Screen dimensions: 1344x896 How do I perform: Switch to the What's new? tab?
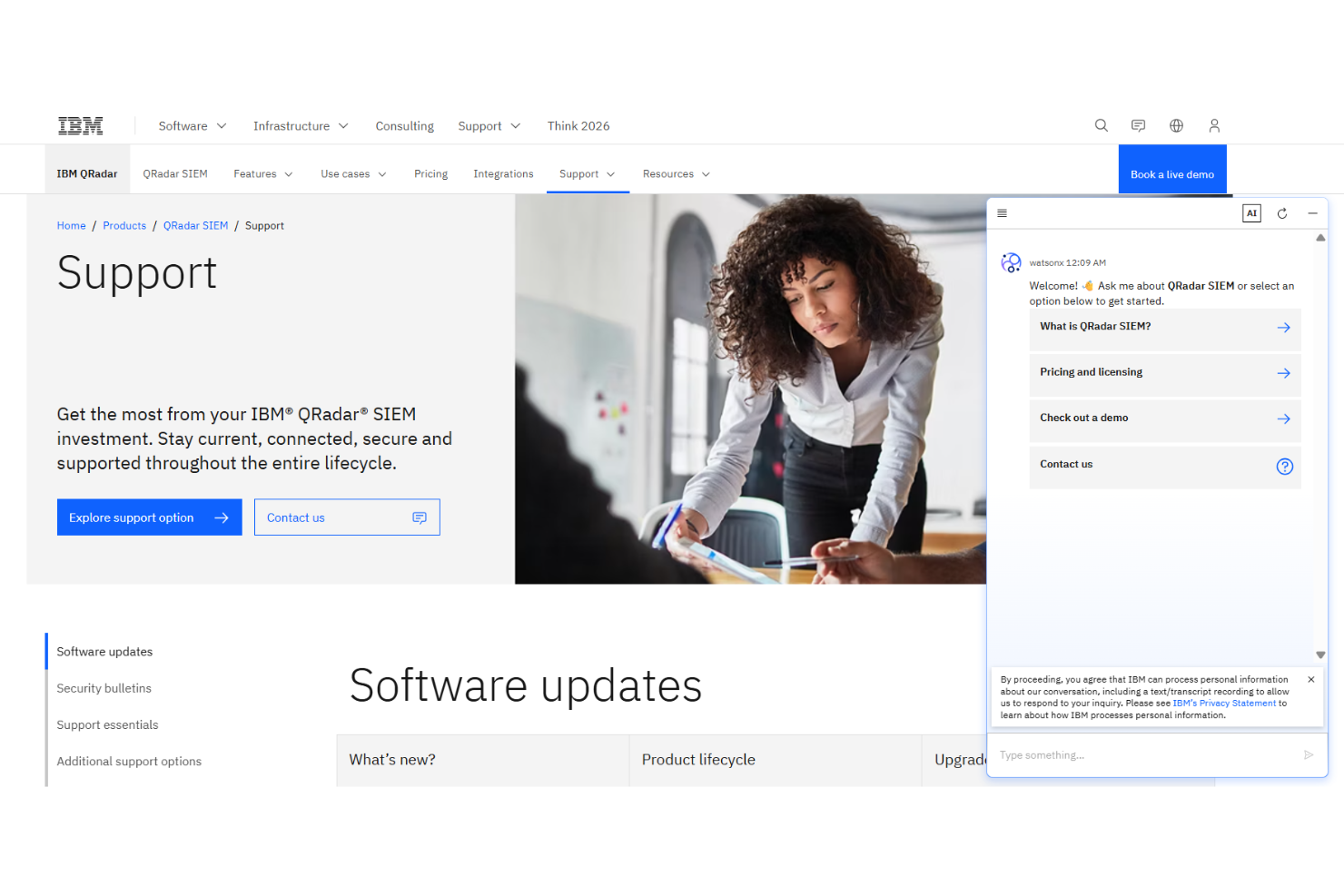483,761
